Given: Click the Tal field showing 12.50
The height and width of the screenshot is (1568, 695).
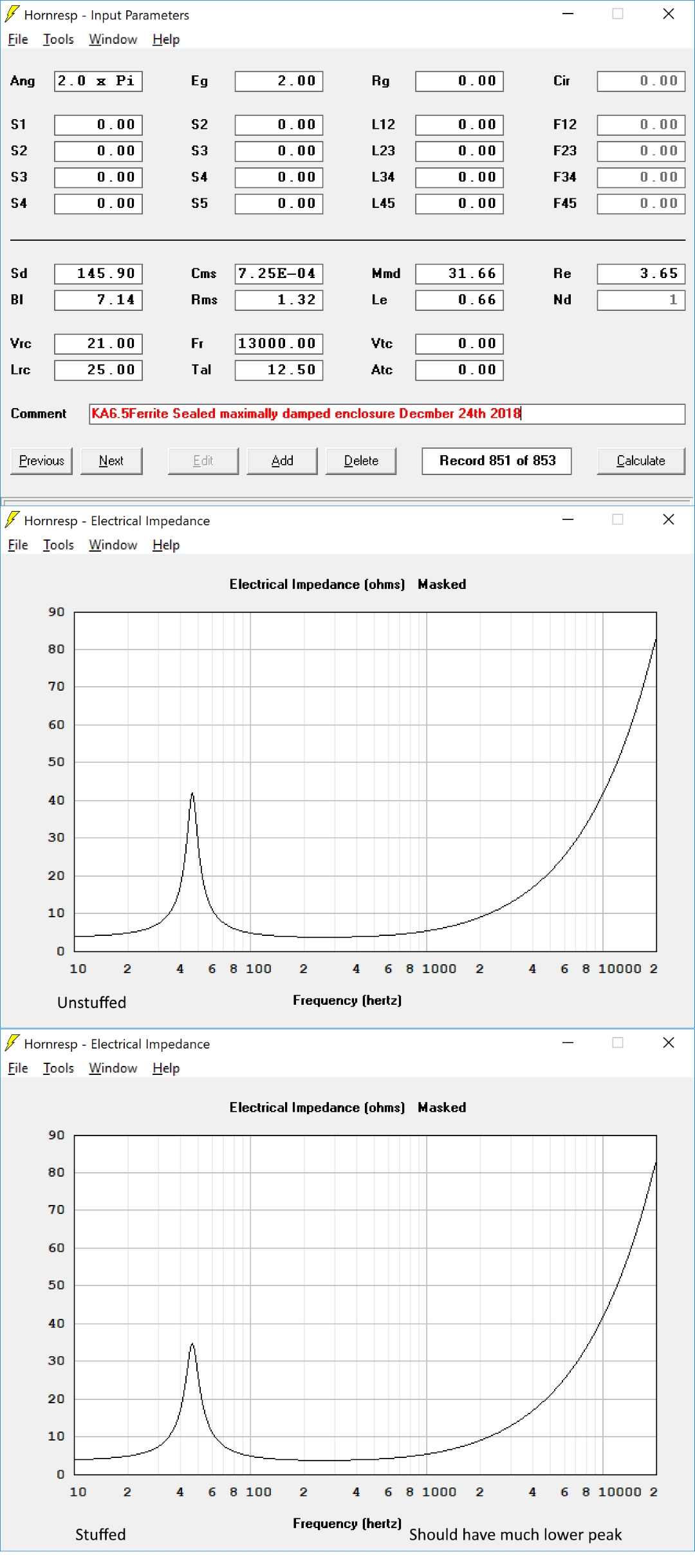Looking at the screenshot, I should tap(279, 370).
